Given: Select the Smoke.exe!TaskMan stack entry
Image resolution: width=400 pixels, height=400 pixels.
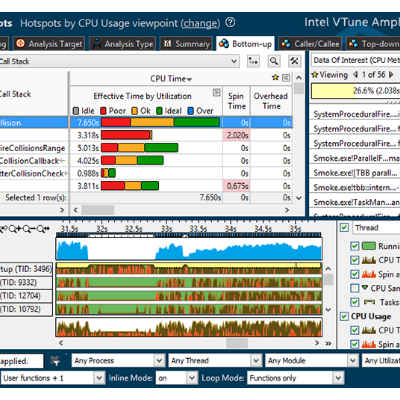Looking at the screenshot, I should tap(356, 202).
